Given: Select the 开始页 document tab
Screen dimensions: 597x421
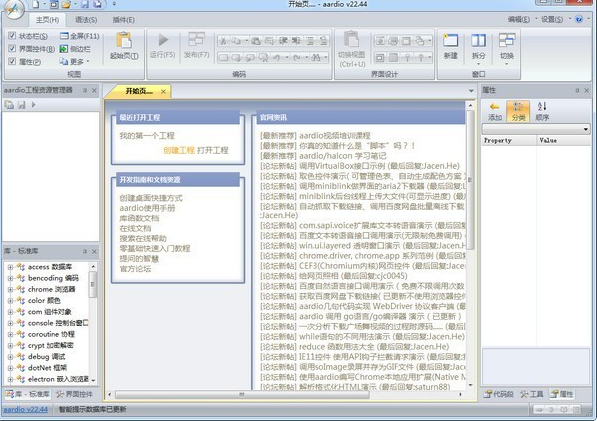Looking at the screenshot, I should [x=139, y=91].
